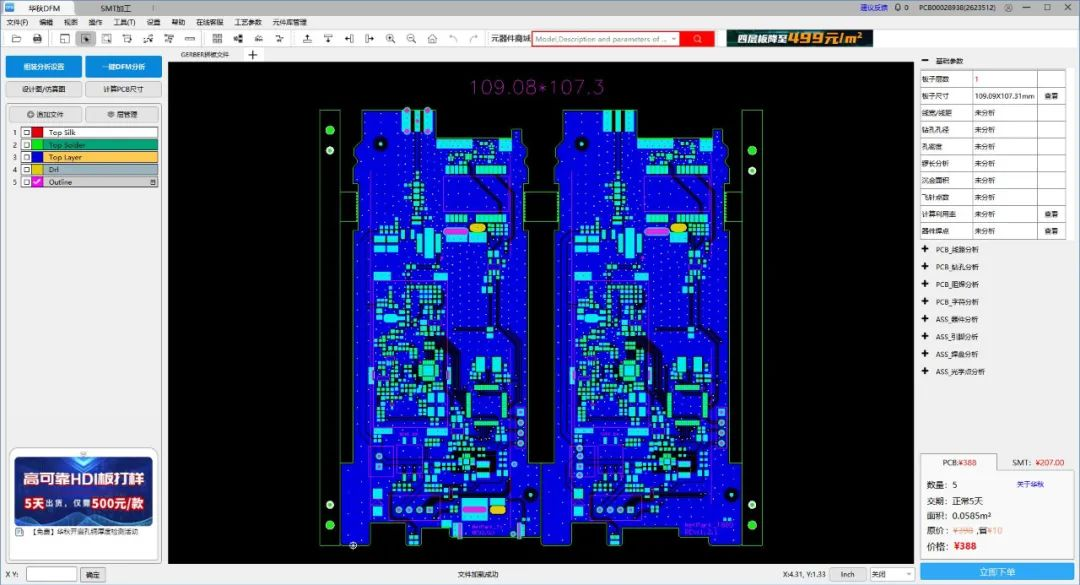Toggle visibility of the Top Silk layer
The image size is (1080, 585).
click(26, 132)
